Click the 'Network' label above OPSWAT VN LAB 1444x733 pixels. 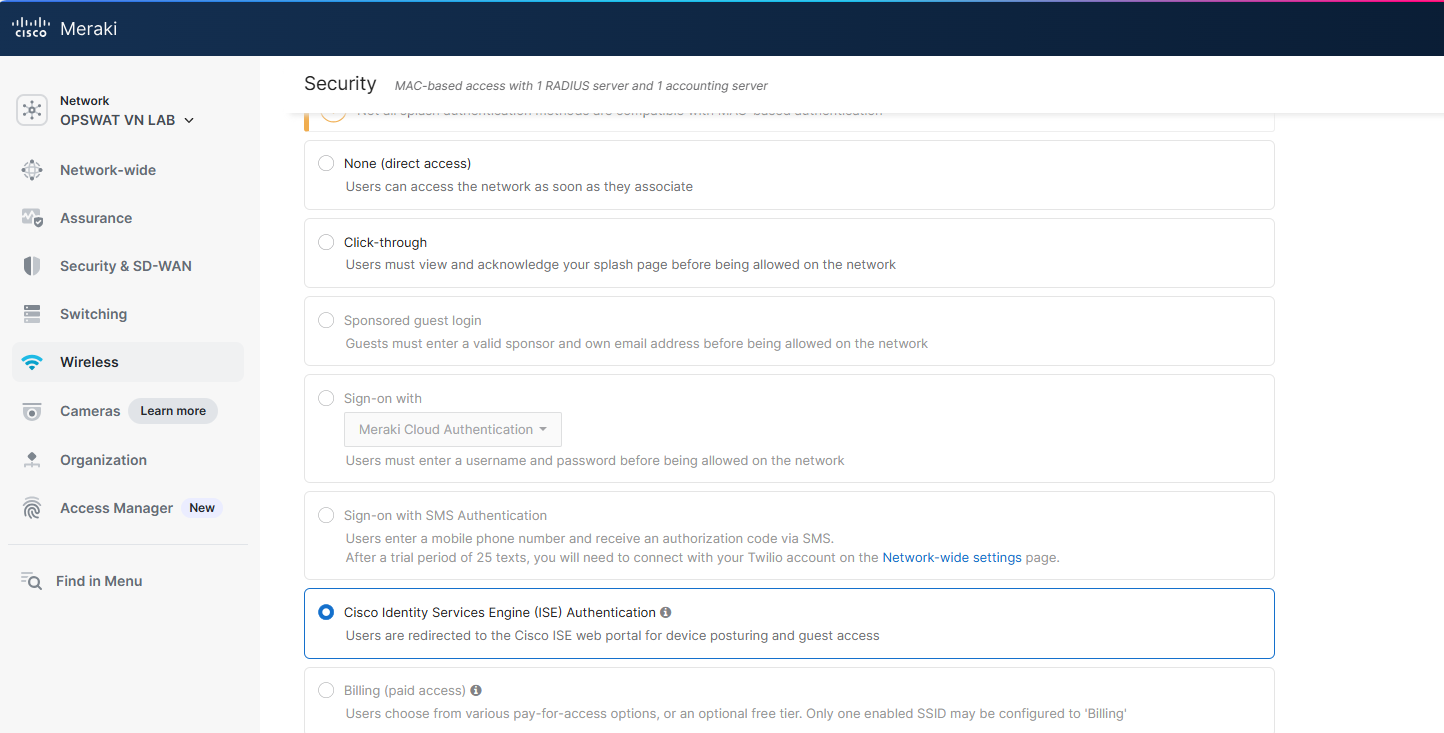coord(85,101)
